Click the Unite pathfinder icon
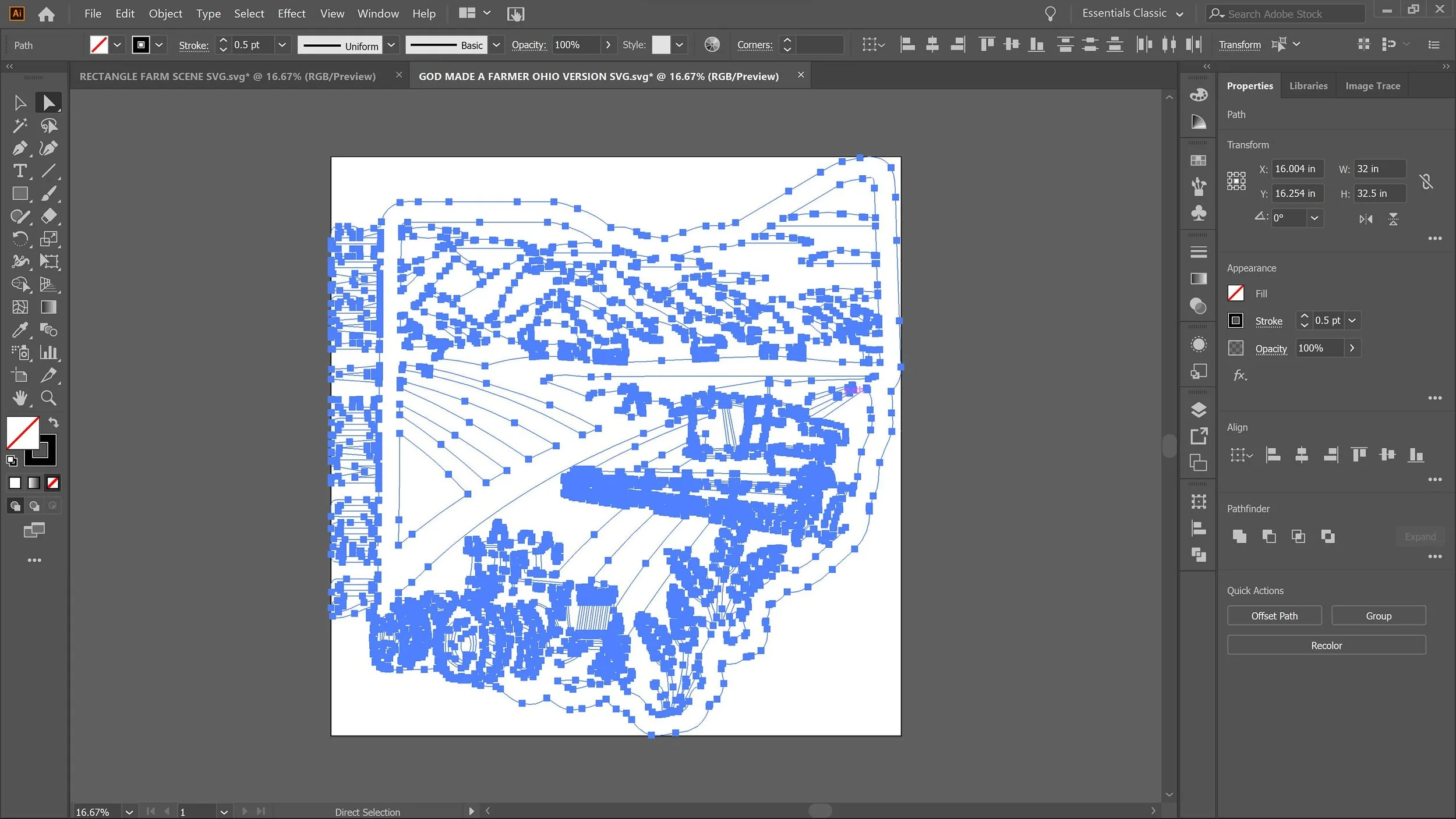Image resolution: width=1456 pixels, height=819 pixels. click(x=1239, y=536)
